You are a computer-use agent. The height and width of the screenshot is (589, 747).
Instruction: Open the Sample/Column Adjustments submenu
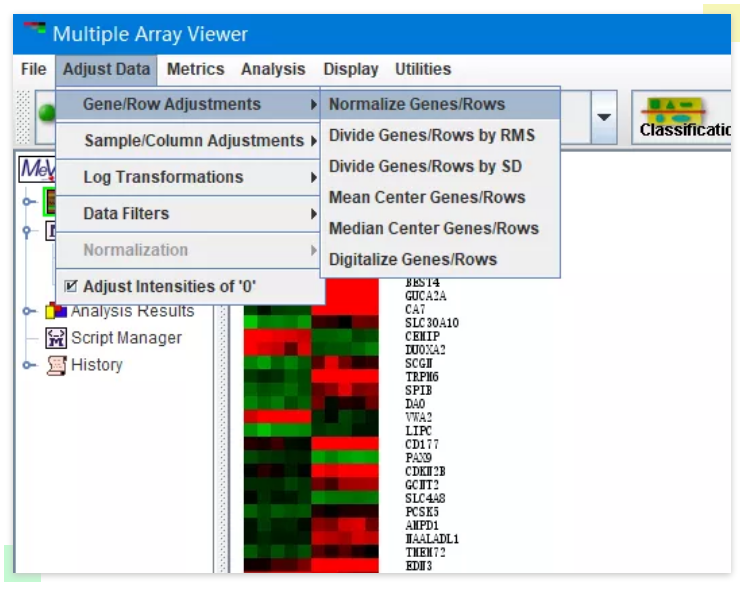point(193,141)
